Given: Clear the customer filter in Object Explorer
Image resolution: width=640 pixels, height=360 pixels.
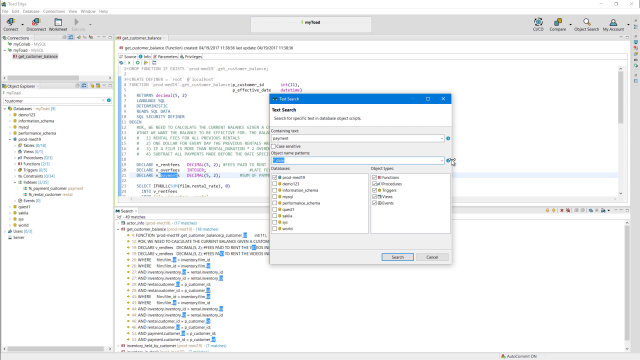Looking at the screenshot, I should tap(103, 100).
